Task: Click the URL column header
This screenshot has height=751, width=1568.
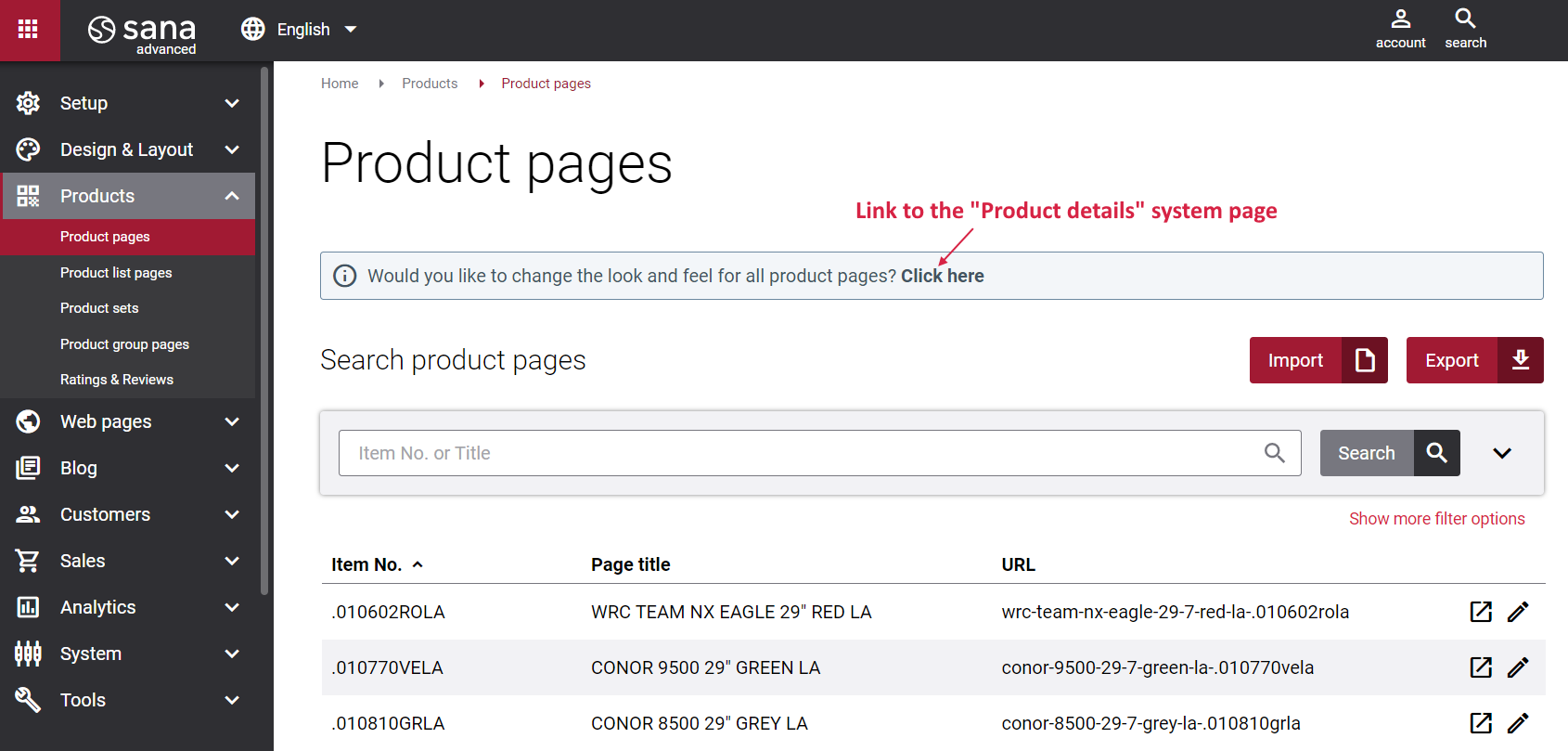Action: (x=1018, y=564)
